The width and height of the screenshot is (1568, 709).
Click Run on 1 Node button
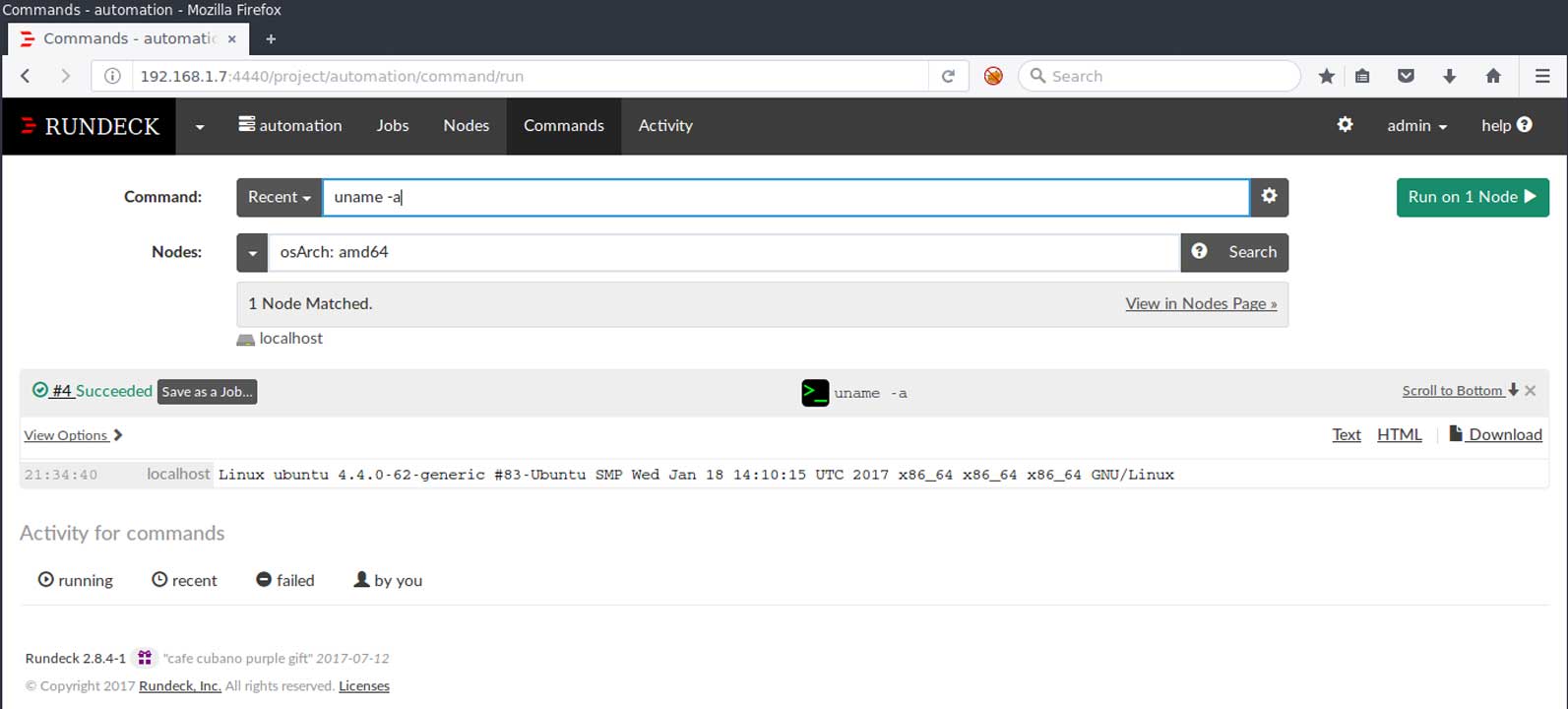(1473, 197)
